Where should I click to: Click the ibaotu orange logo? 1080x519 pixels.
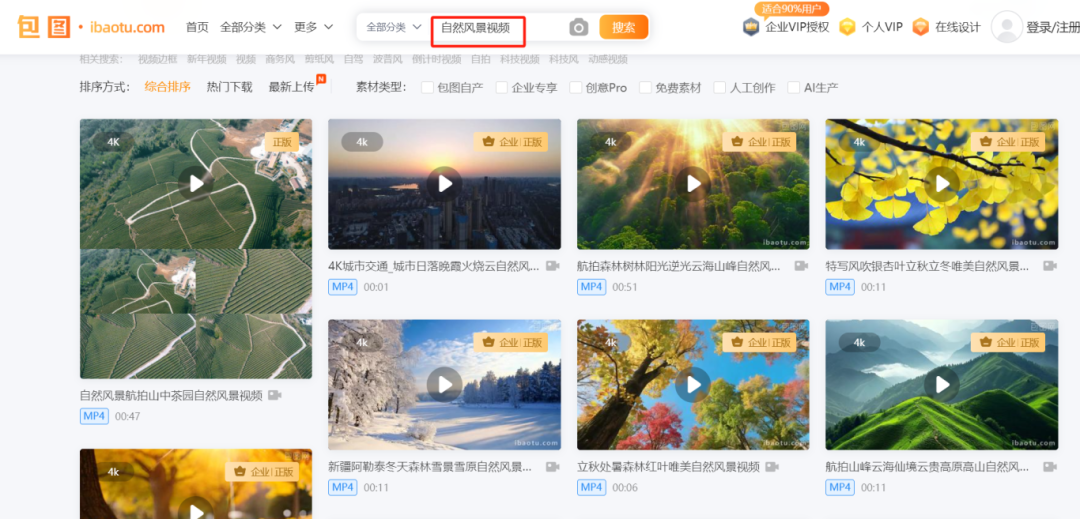coord(90,28)
